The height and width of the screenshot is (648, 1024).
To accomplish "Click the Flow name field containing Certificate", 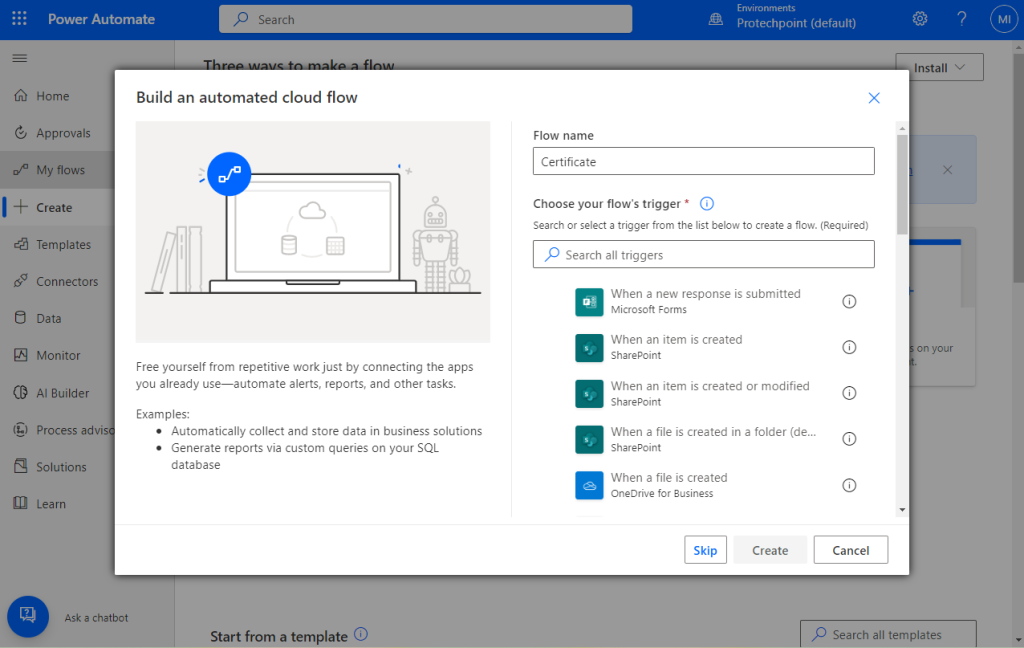I will [703, 161].
